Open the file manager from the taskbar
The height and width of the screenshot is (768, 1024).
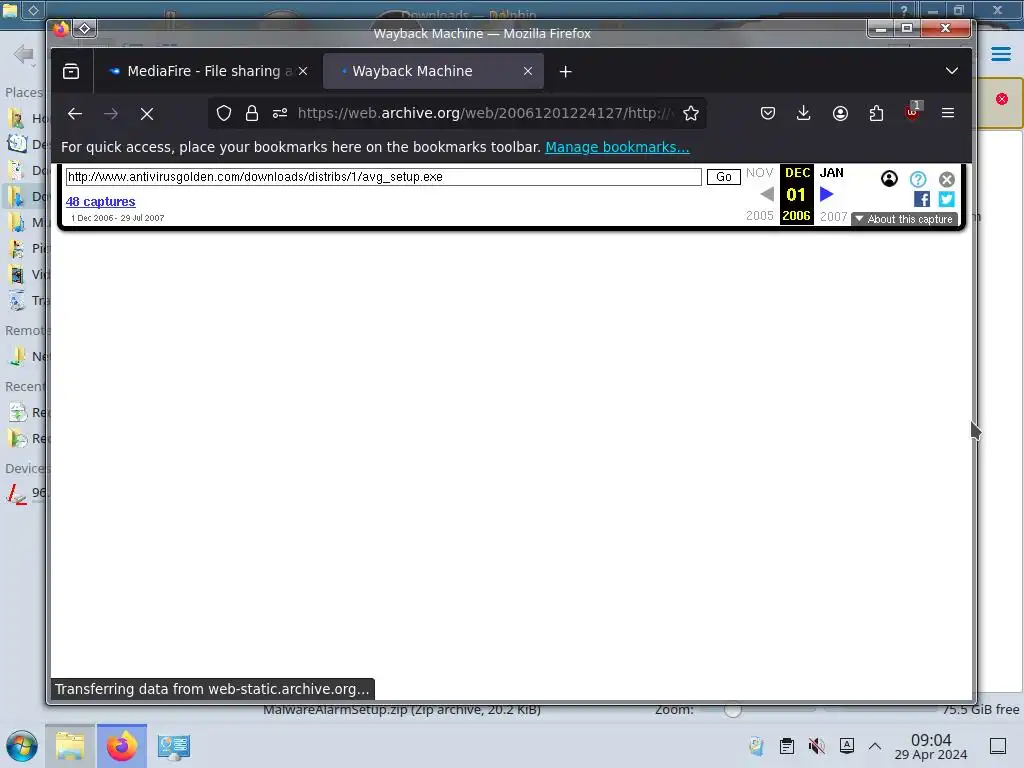70,746
